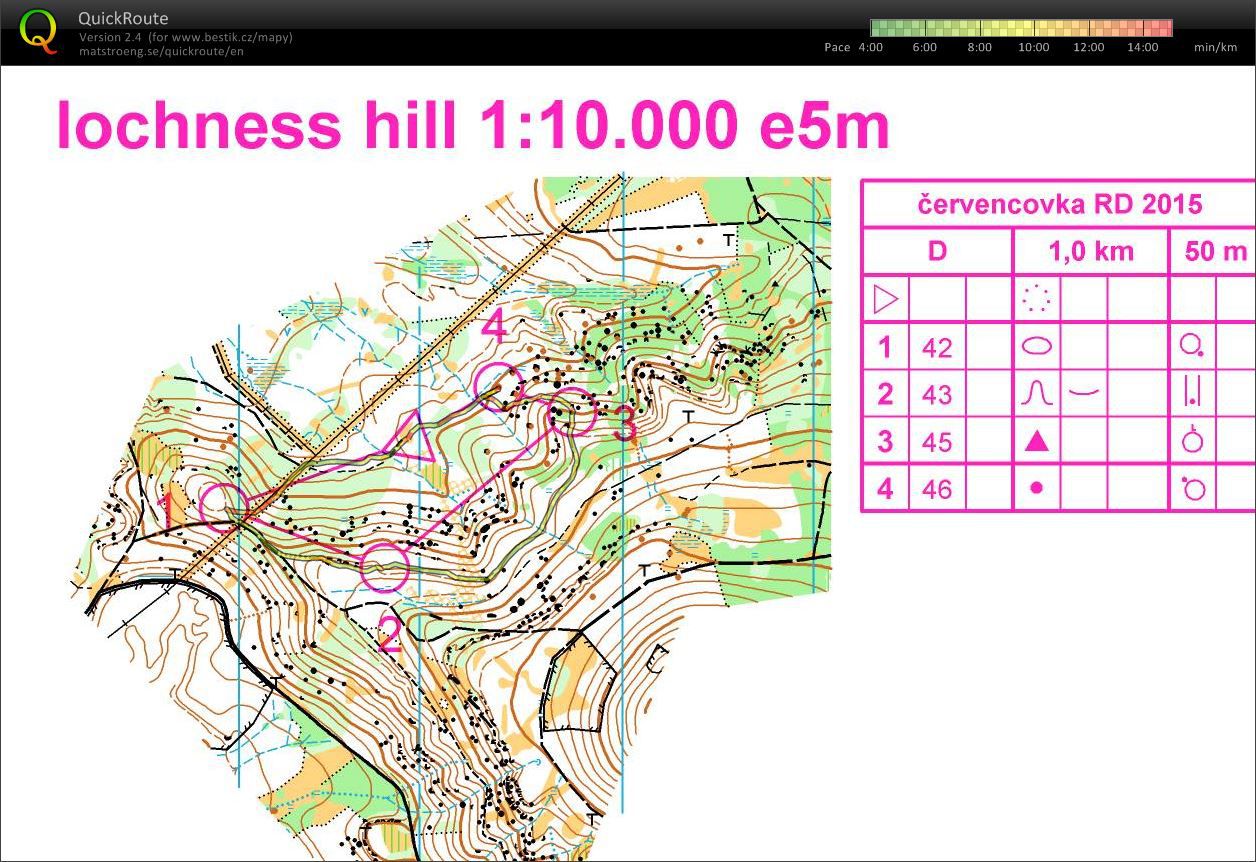Select the "4:00" pace value
The width and height of the screenshot is (1256, 862).
tap(871, 47)
